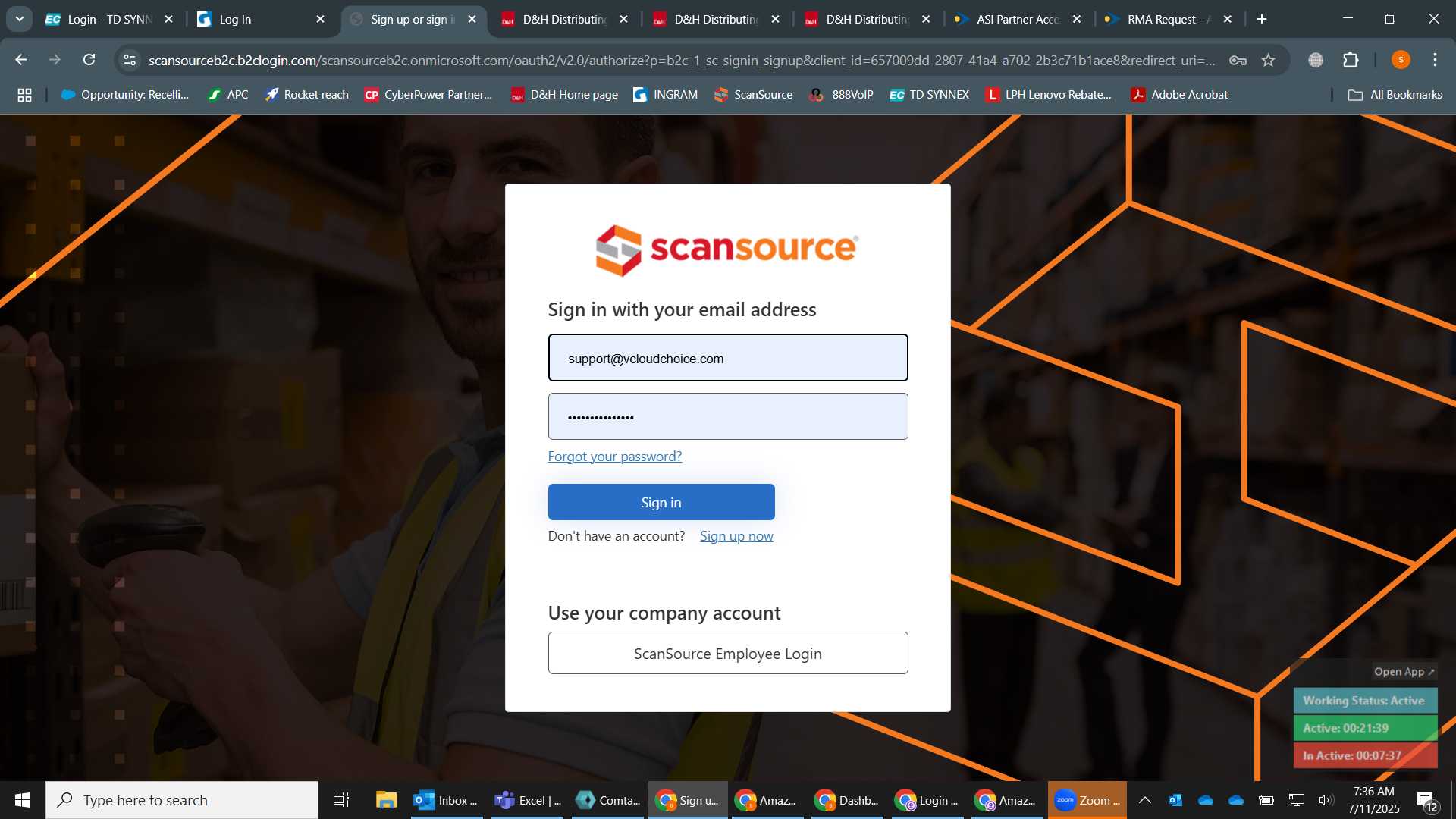The image size is (1456, 819).
Task: Choose ScanSource Employee Login
Action: click(x=728, y=653)
